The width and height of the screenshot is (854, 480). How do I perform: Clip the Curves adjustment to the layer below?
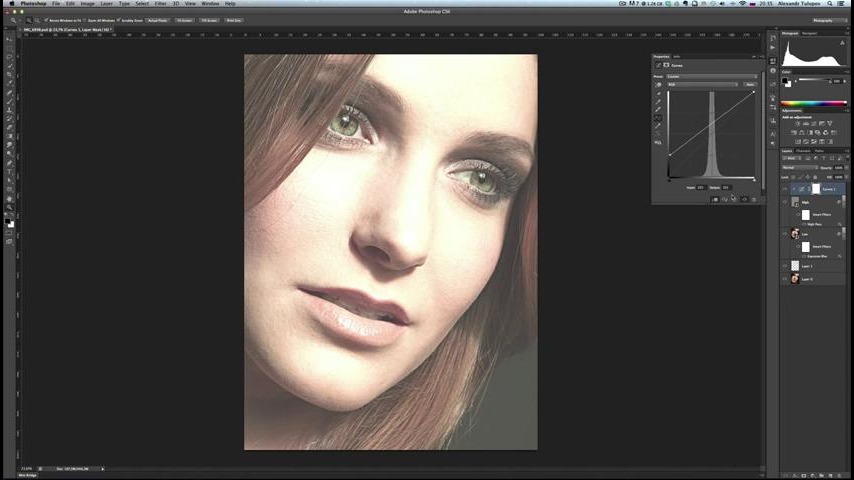point(715,199)
